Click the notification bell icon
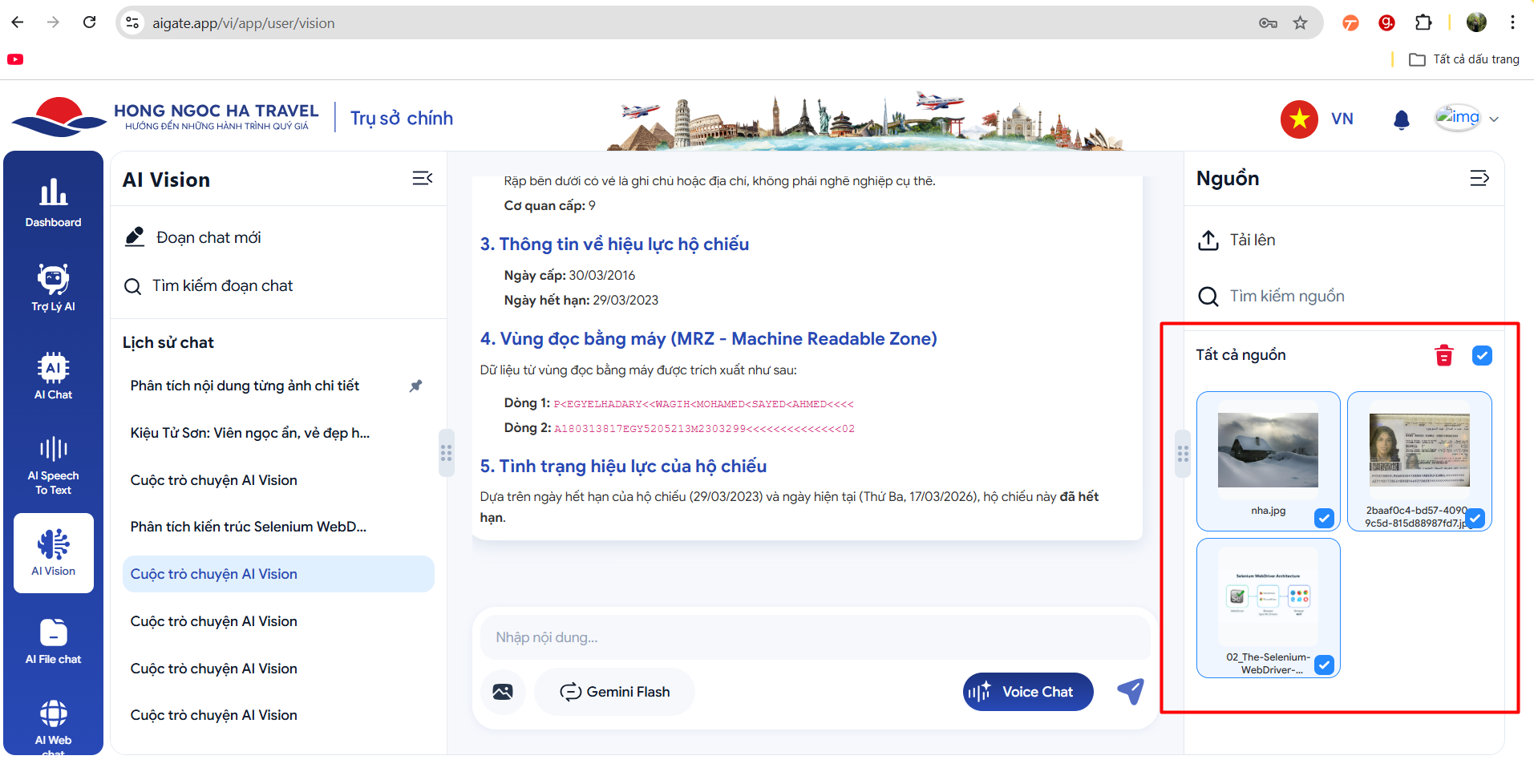Viewport: 1534px width, 784px height. (x=1401, y=119)
